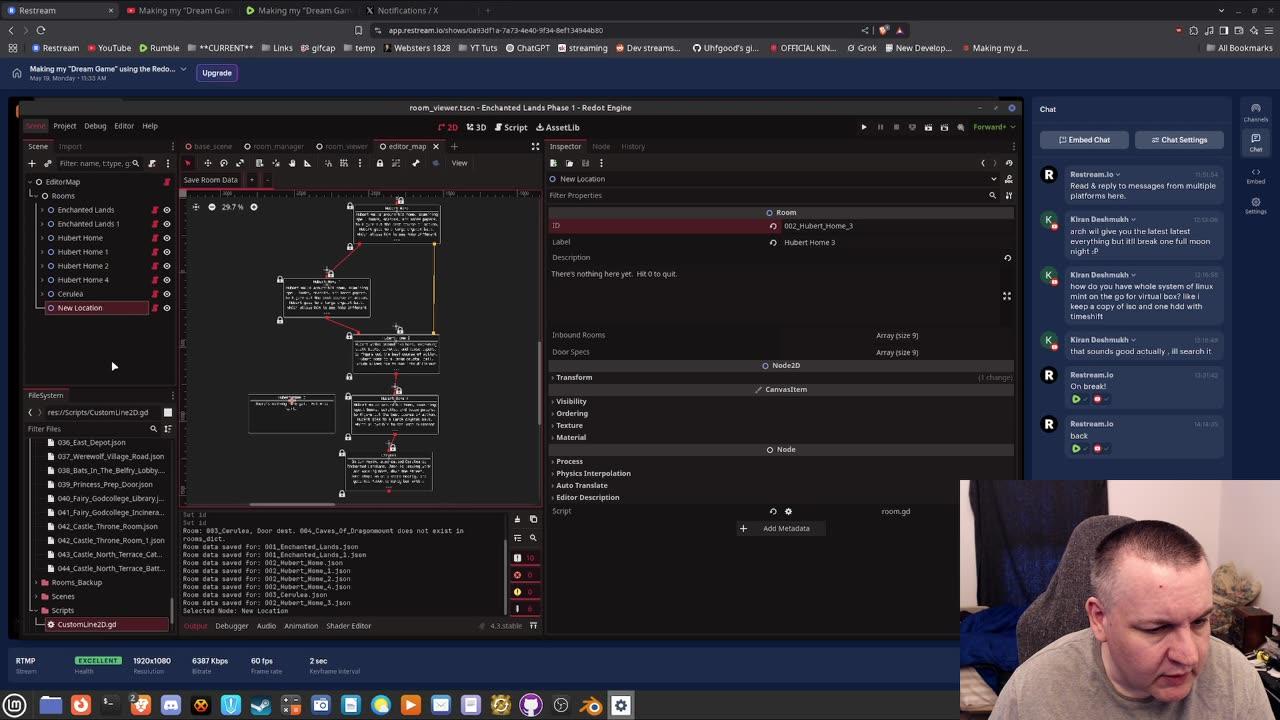Click the center view icon
Viewport: 1280px width, 720px height.
[x=195, y=207]
